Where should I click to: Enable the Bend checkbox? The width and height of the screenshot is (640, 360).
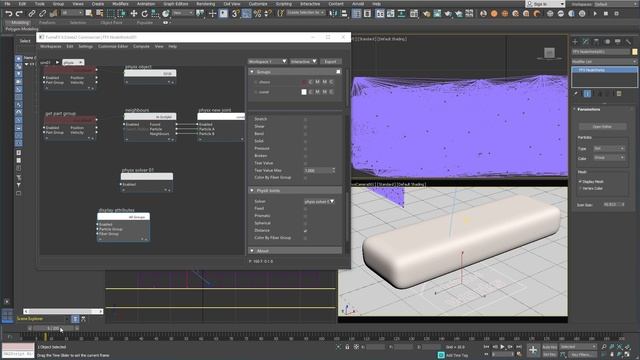305,134
